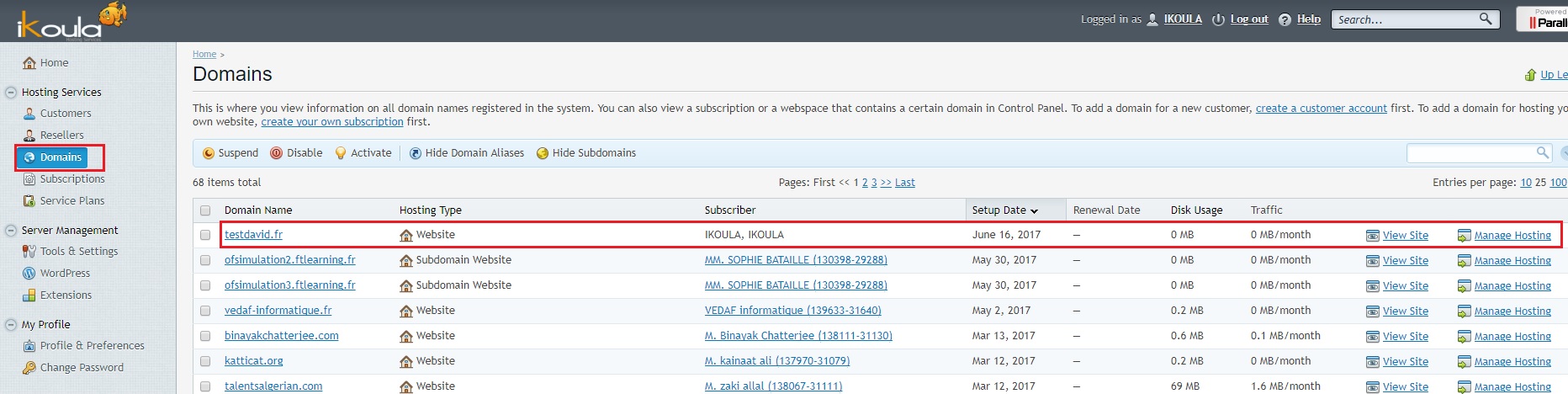
Task: Sort by Setup Date column
Action: click(1005, 210)
